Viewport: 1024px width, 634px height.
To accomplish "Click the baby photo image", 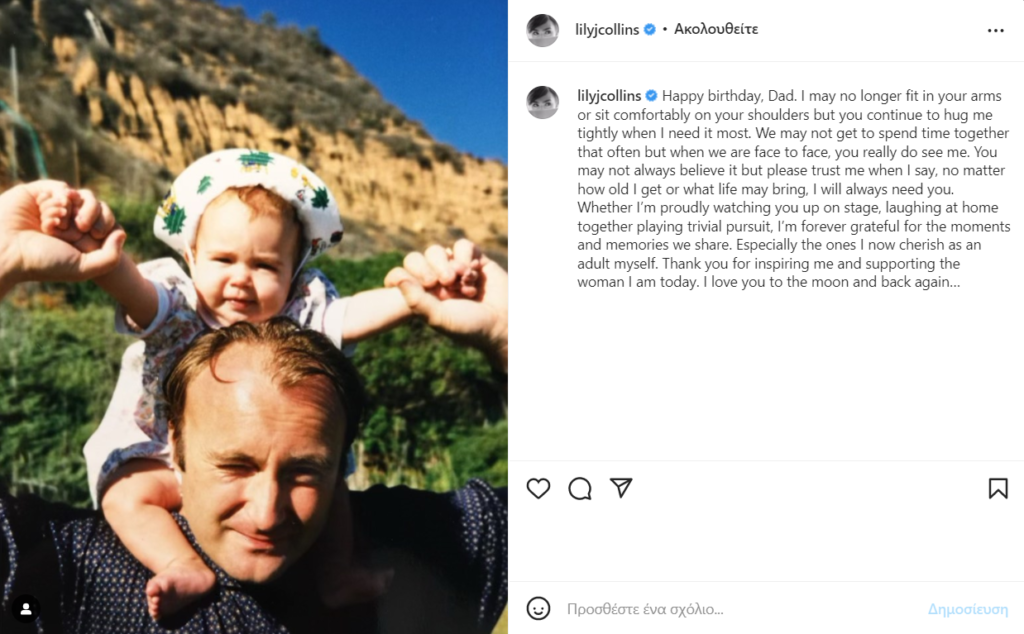I will click(x=253, y=317).
